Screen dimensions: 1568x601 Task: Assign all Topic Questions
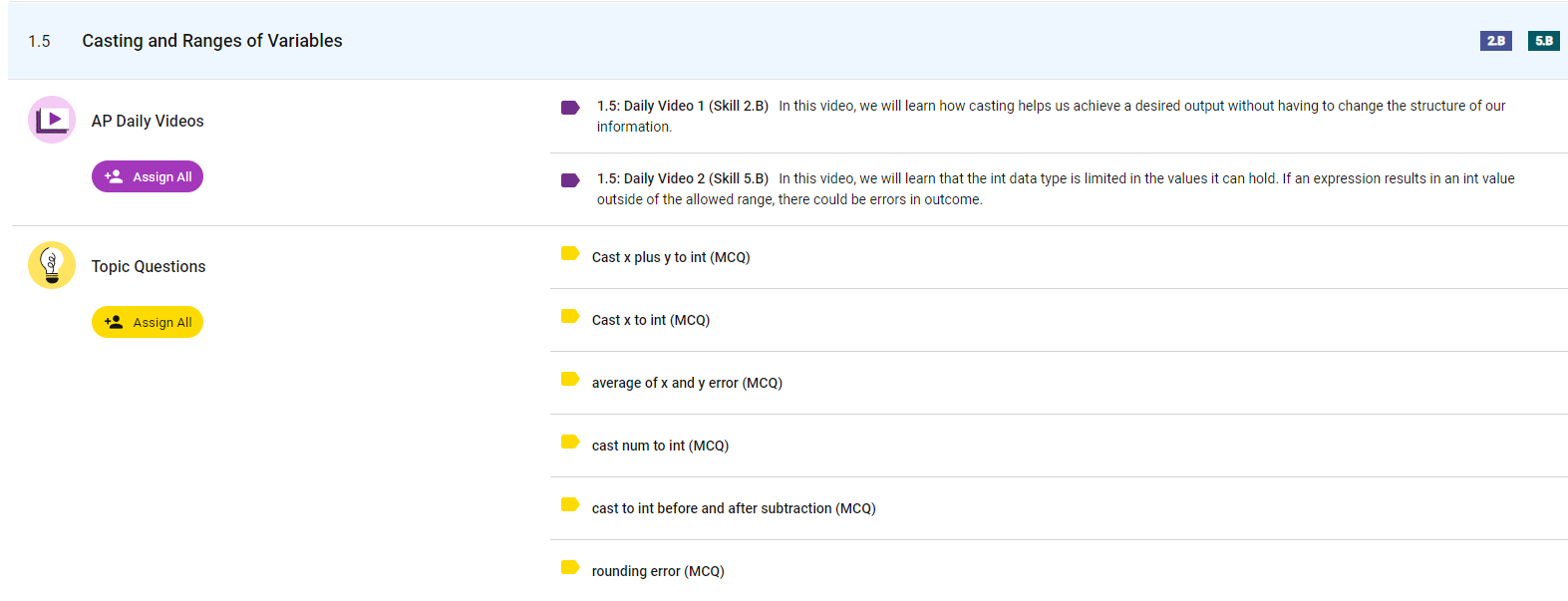pos(148,322)
